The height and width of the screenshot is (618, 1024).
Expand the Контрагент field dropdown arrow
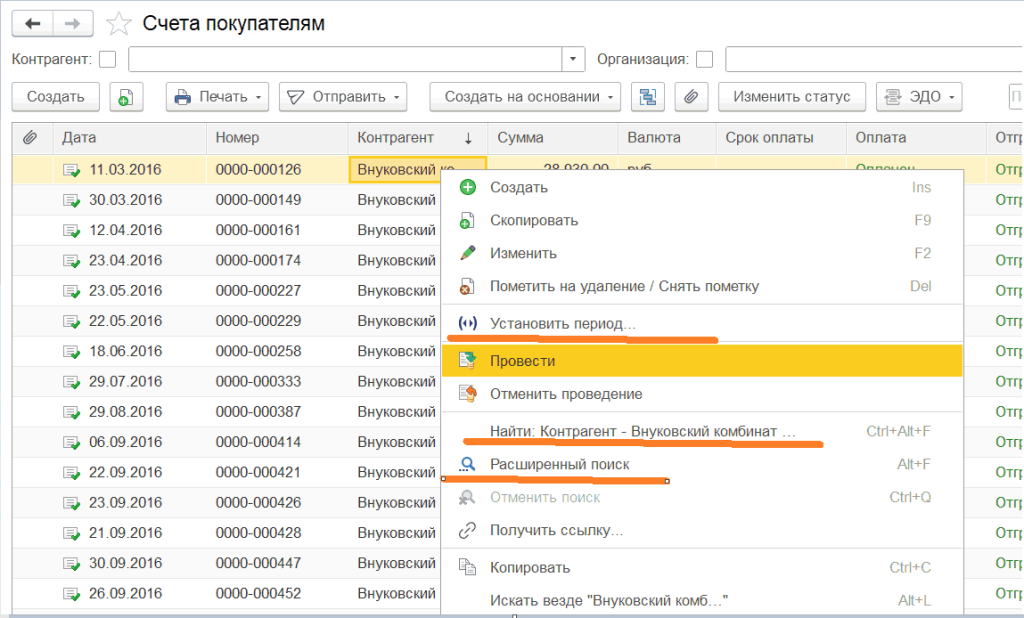click(573, 59)
